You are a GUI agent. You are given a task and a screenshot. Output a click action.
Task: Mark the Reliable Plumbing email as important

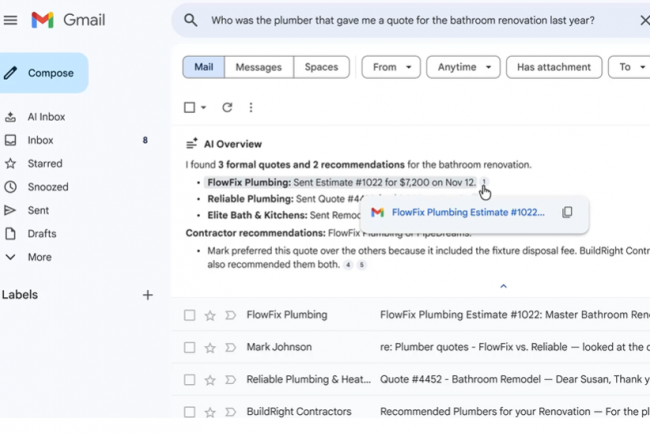click(230, 379)
